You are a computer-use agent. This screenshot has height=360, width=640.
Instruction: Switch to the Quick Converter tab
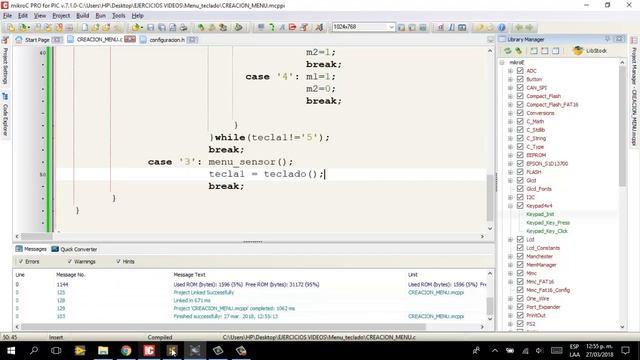click(75, 249)
